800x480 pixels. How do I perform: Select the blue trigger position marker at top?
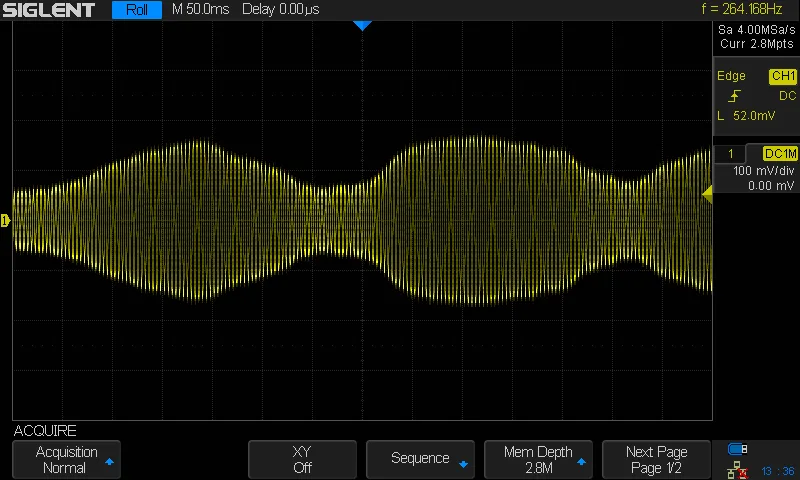pos(362,26)
